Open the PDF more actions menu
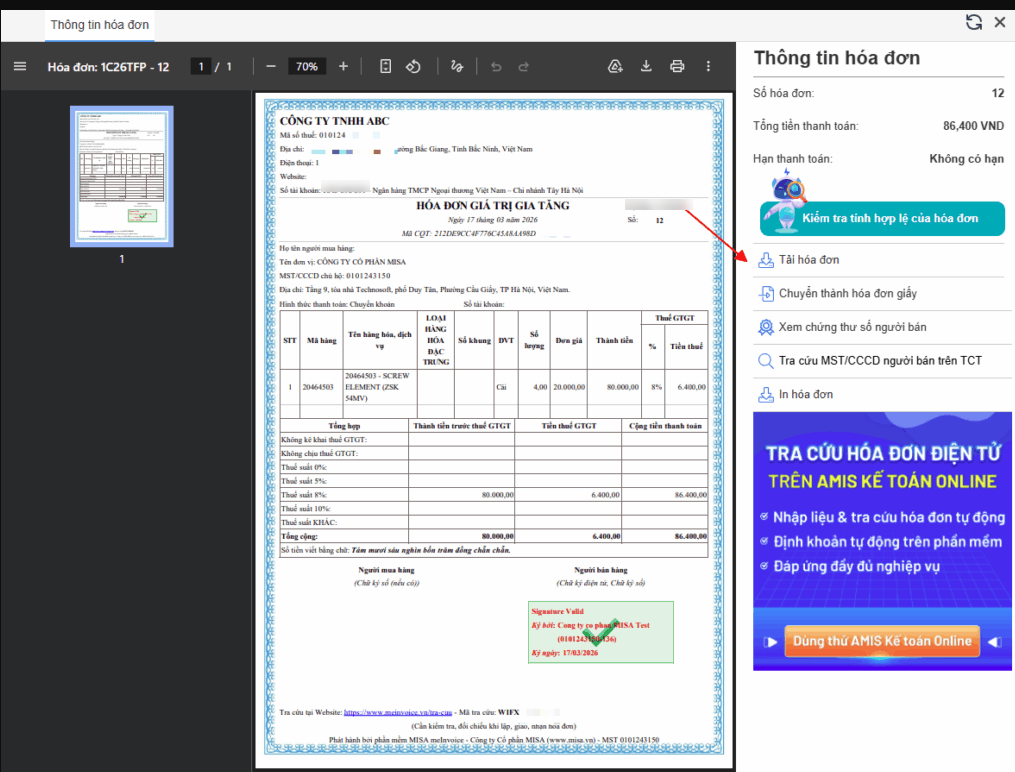Viewport: 1015px width, 772px height. [x=708, y=67]
